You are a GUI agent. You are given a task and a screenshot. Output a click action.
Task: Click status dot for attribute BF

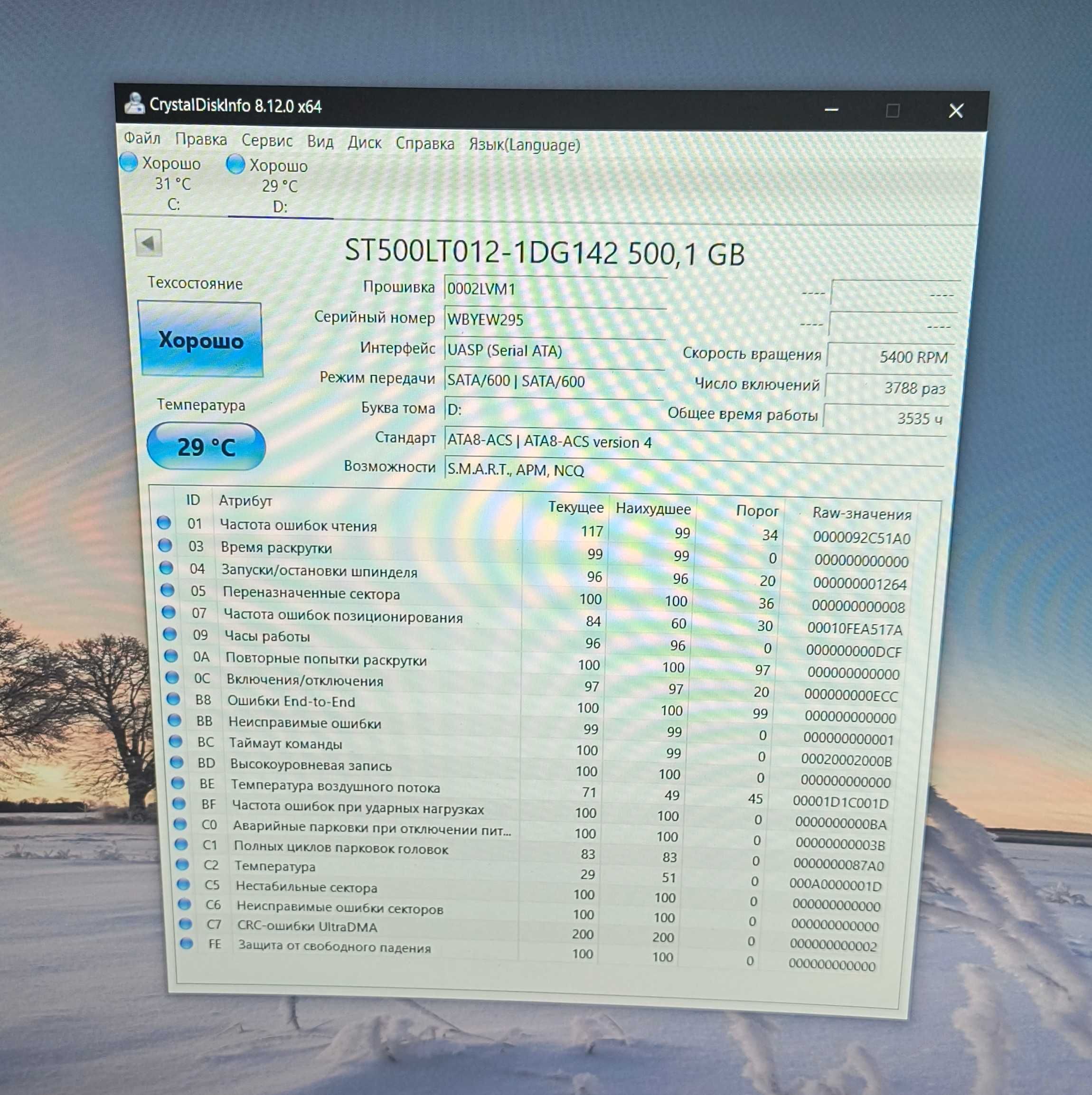click(x=179, y=804)
